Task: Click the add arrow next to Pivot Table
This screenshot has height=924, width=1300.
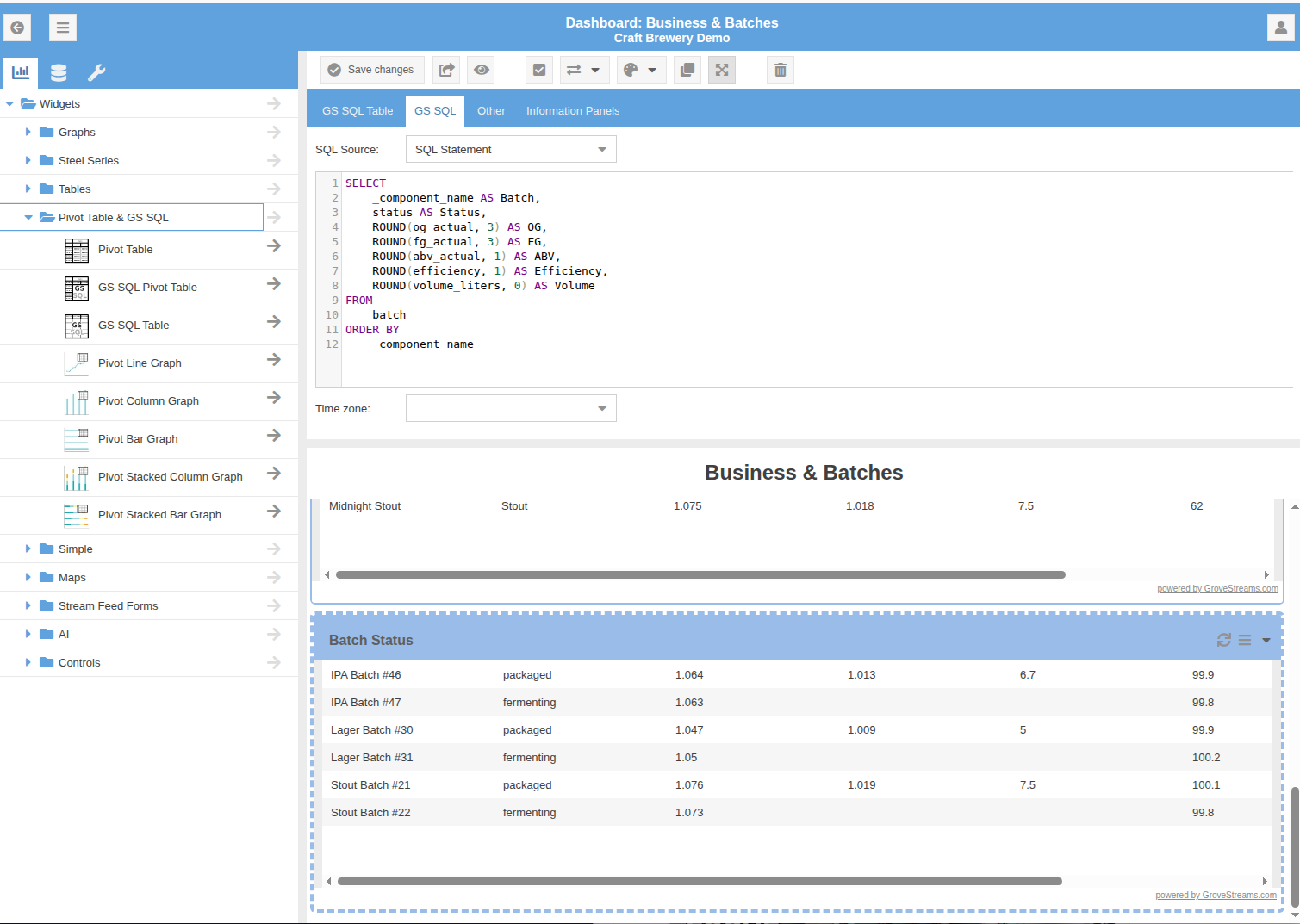Action: click(x=274, y=246)
